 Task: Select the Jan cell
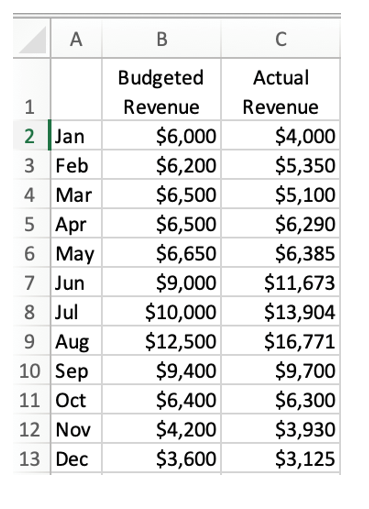(x=76, y=135)
